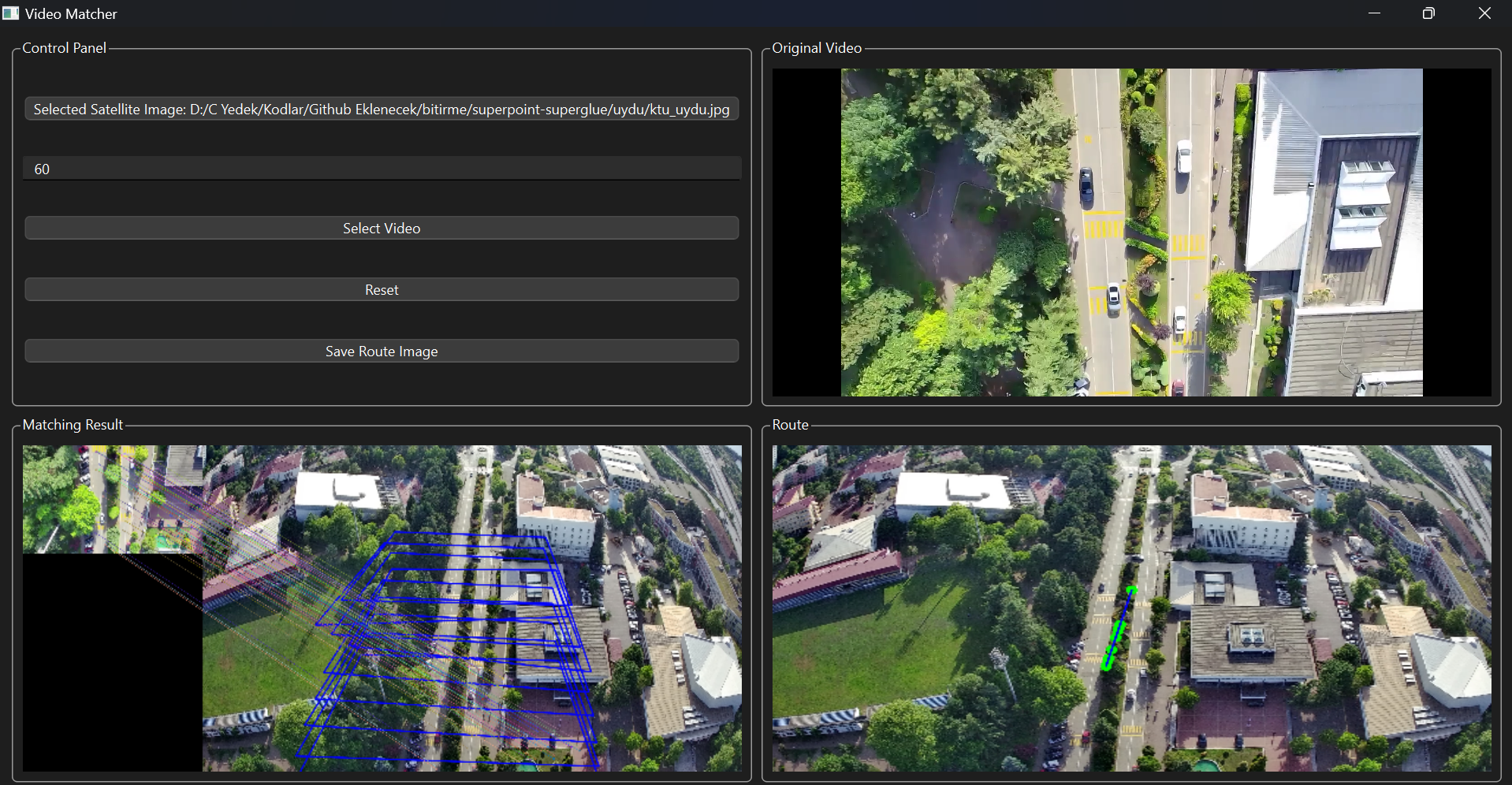The height and width of the screenshot is (785, 1512).
Task: Click the Original Video panel label
Action: tap(816, 48)
